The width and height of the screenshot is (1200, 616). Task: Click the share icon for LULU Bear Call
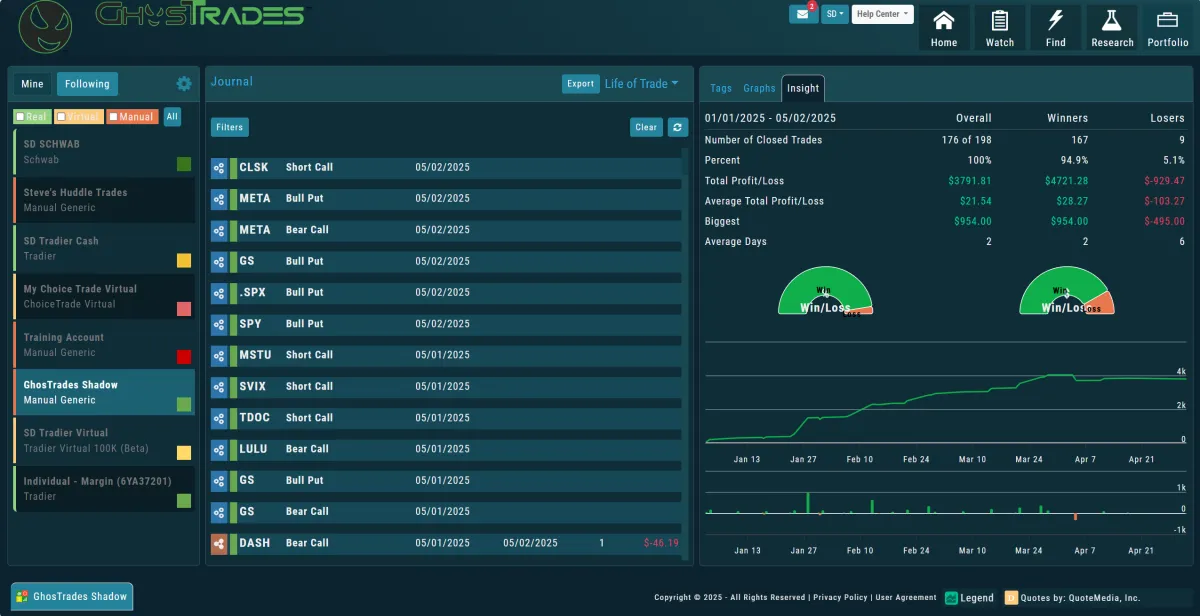219,449
